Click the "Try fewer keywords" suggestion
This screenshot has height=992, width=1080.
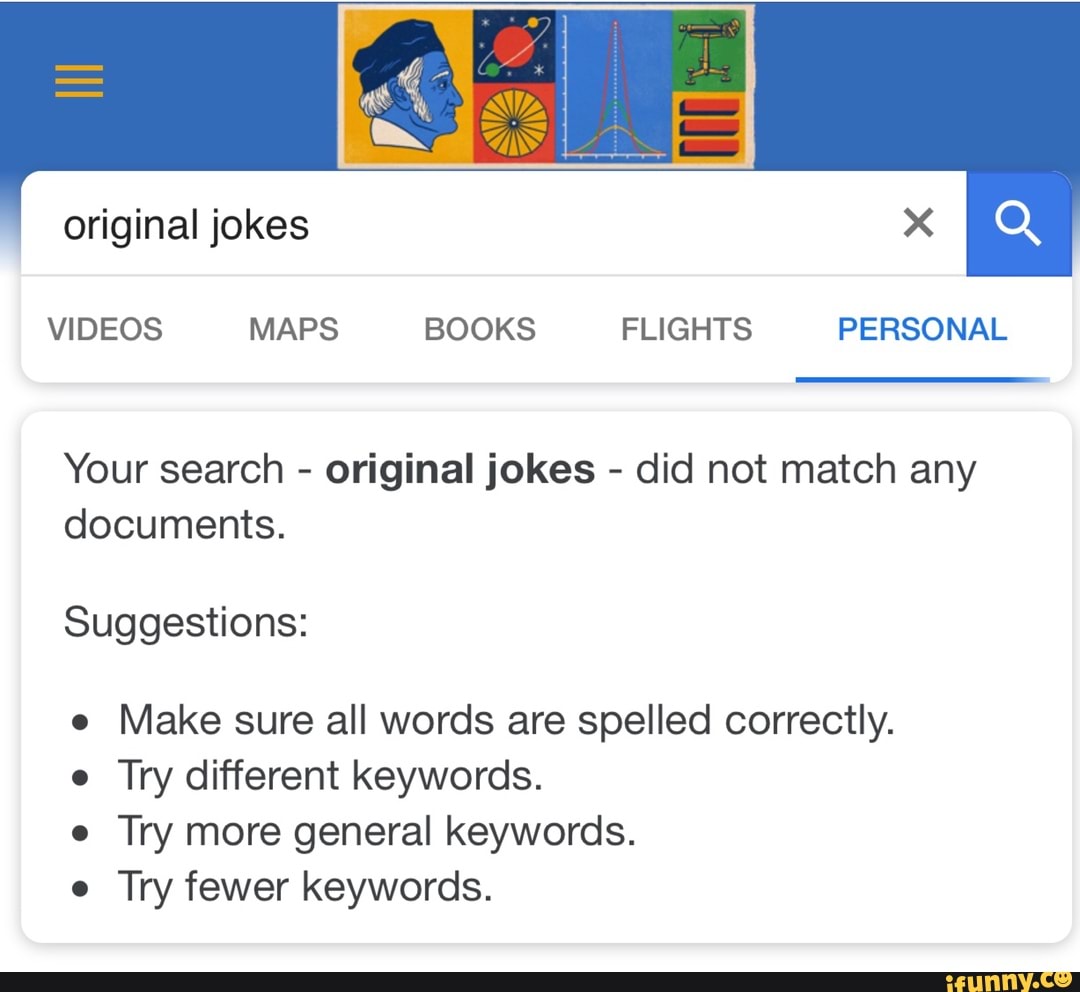(305, 886)
